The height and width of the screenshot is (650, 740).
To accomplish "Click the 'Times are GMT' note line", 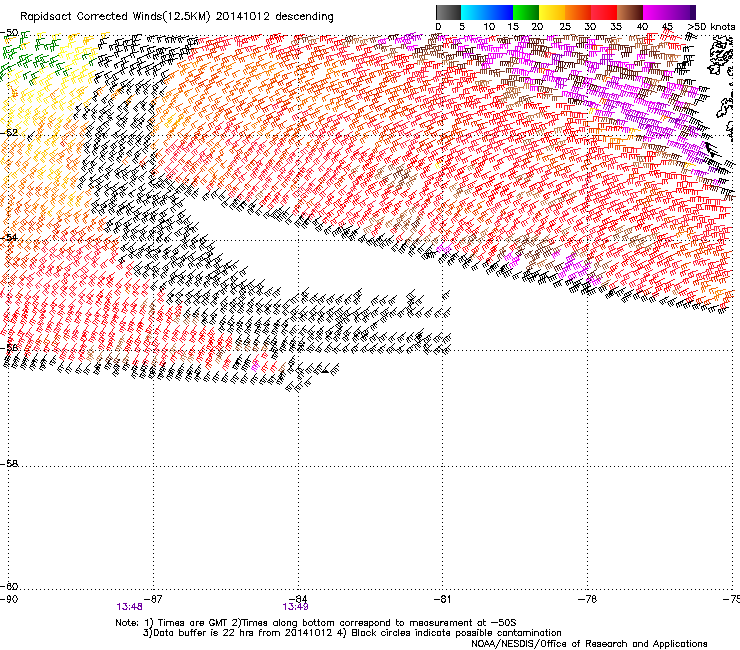I will point(316,623).
